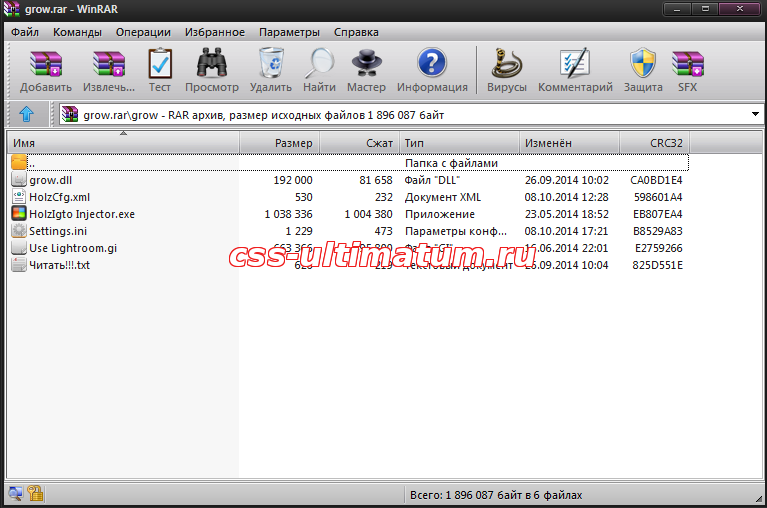Click type cell Параметры конф...
This screenshot has width=767, height=508.
click(455, 231)
